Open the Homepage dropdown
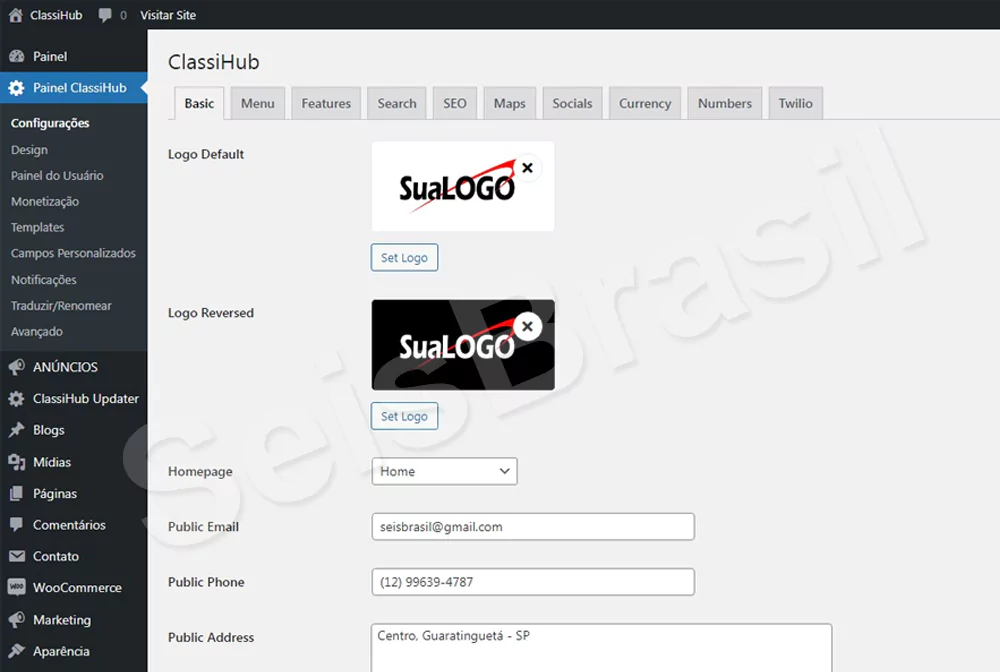 (x=445, y=471)
